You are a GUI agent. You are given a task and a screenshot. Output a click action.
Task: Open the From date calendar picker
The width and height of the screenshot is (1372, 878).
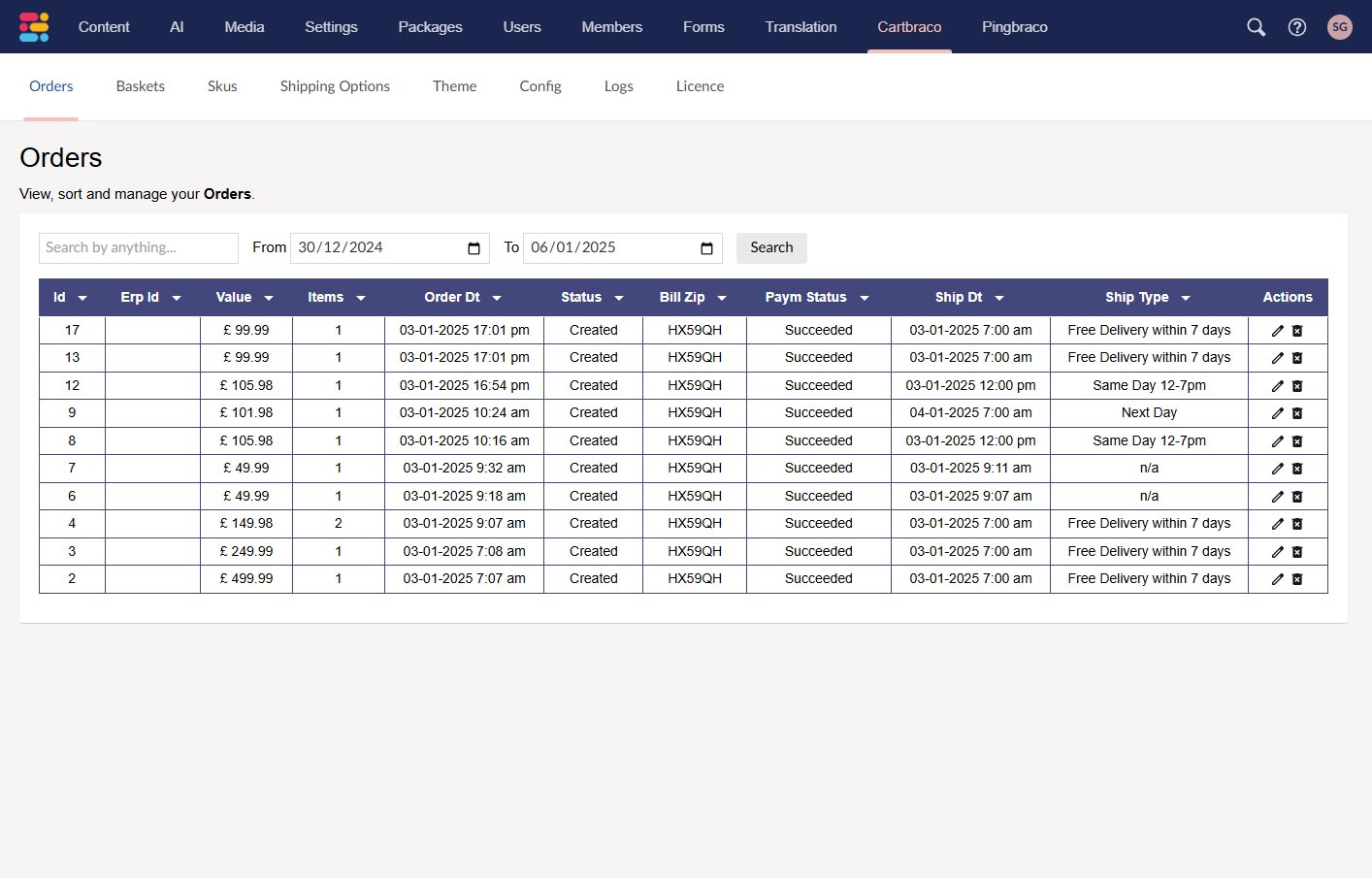tap(474, 248)
